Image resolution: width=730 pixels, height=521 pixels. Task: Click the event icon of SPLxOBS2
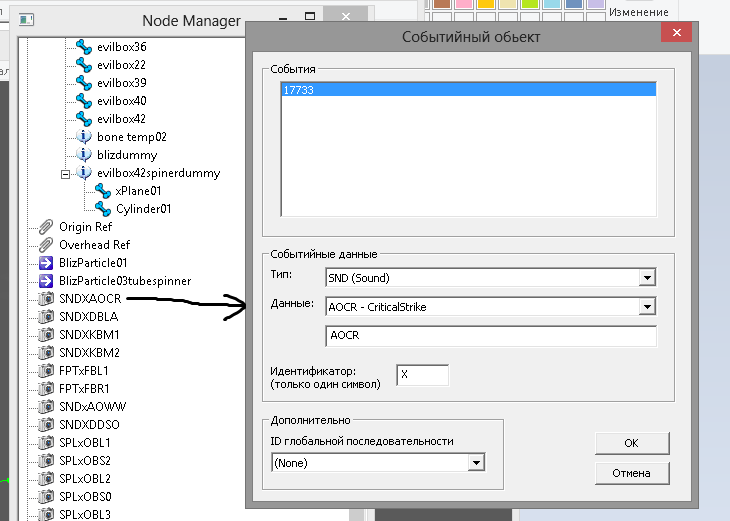pyautogui.click(x=46, y=460)
